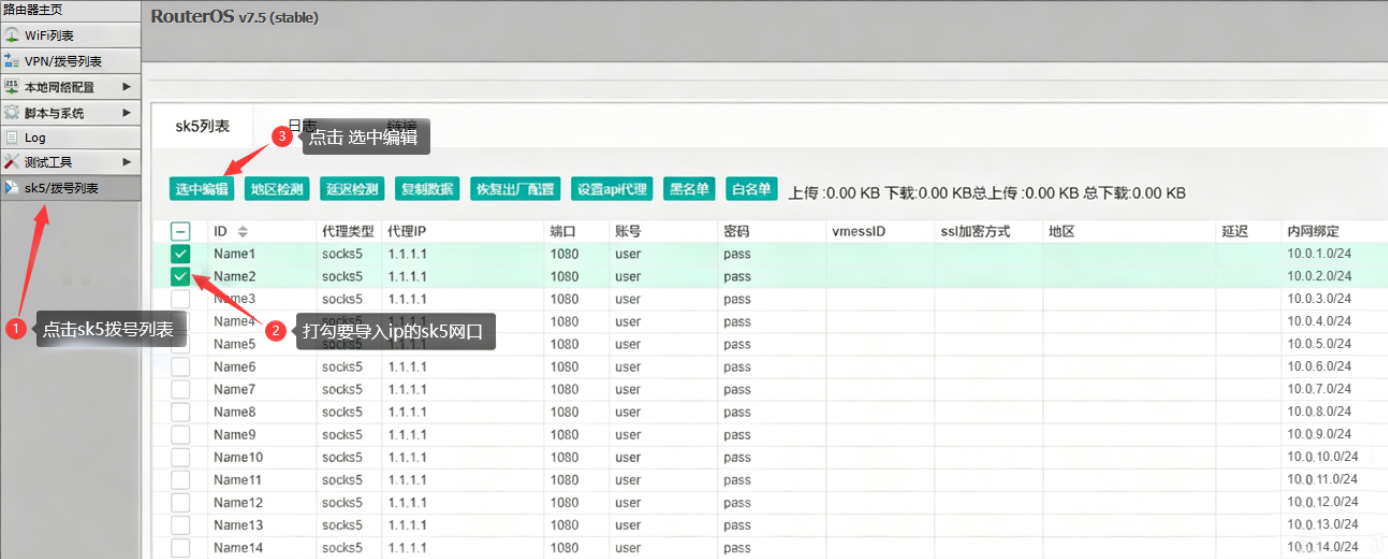Image resolution: width=1388 pixels, height=559 pixels.
Task: Click the 本地网络配置 sidebar icon
Action: 13,87
